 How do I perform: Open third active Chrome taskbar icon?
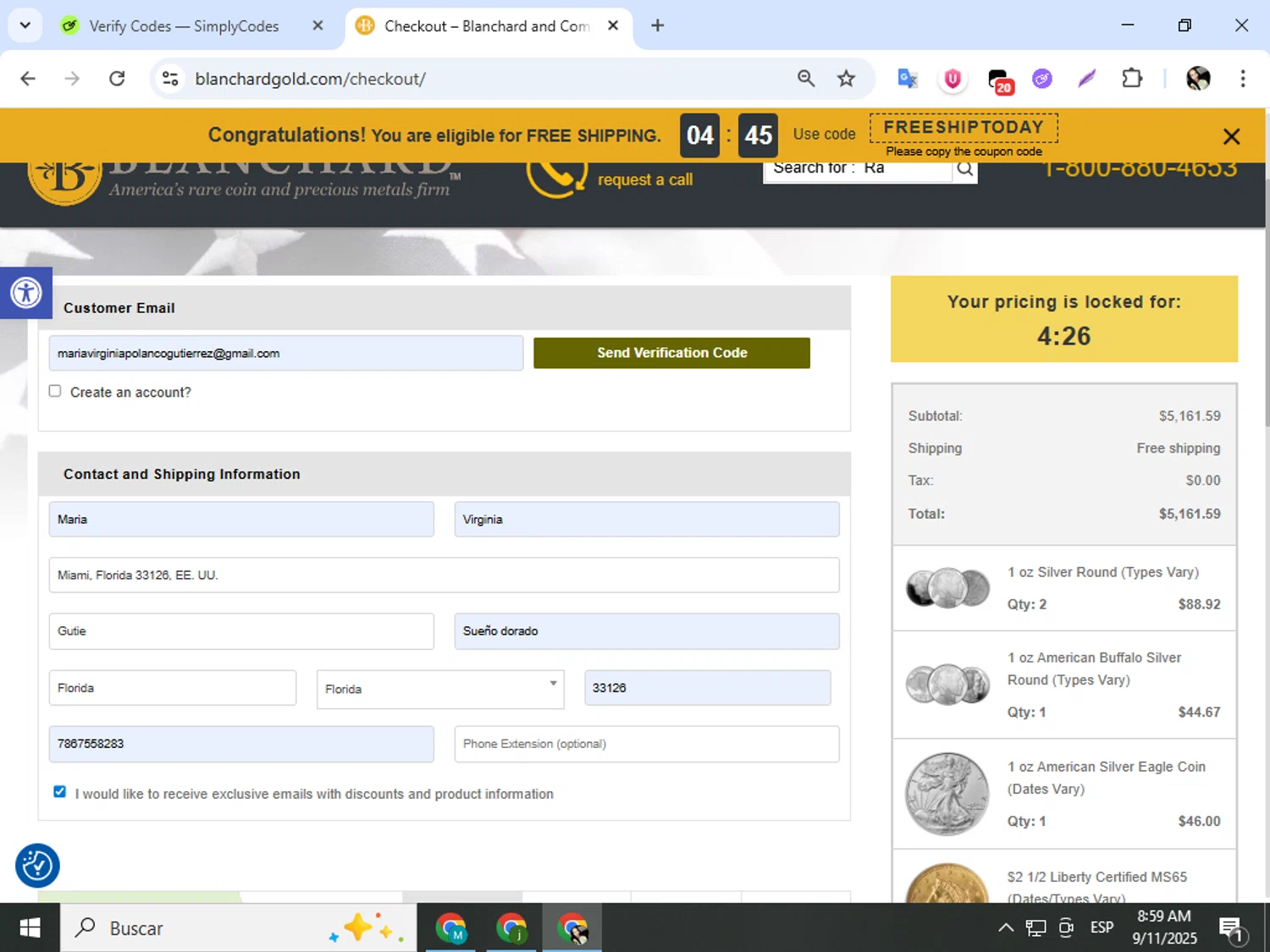tap(572, 928)
